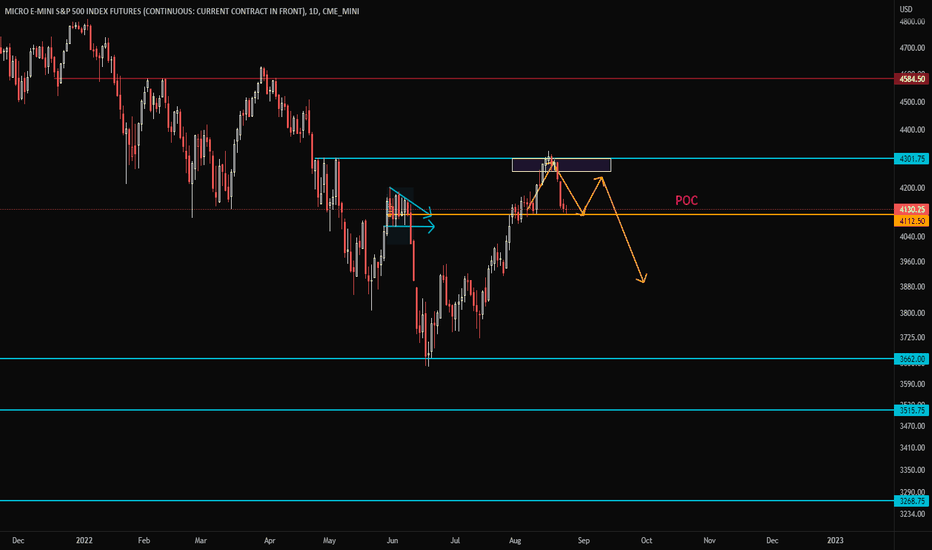This screenshot has height=550, width=932.
Task: Click the 3725.00 price axis tick
Action: (912, 337)
